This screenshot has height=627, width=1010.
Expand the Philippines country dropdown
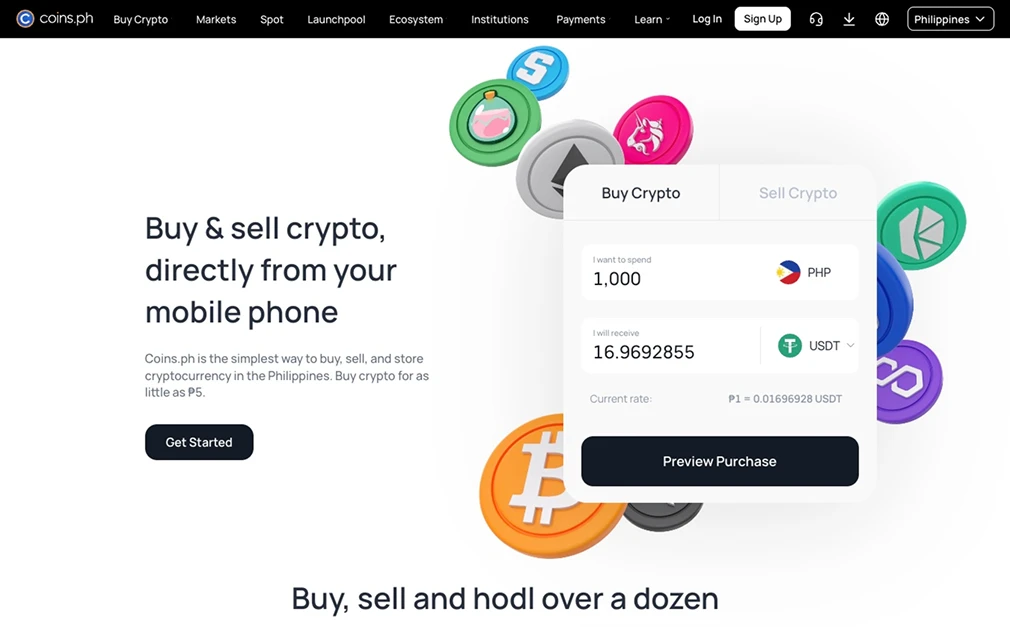pos(950,19)
